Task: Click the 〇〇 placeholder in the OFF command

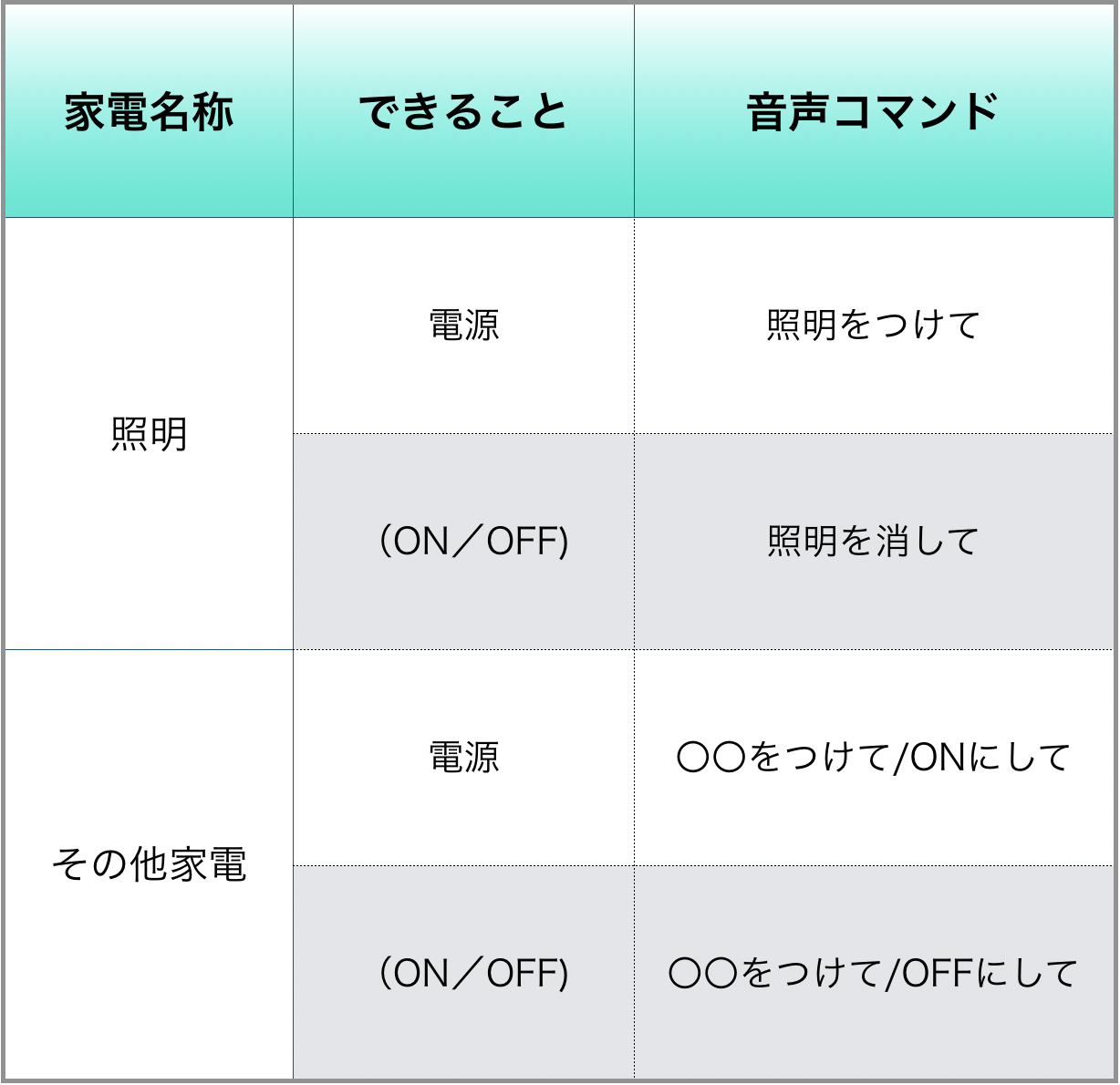Action: pyautogui.click(x=703, y=973)
